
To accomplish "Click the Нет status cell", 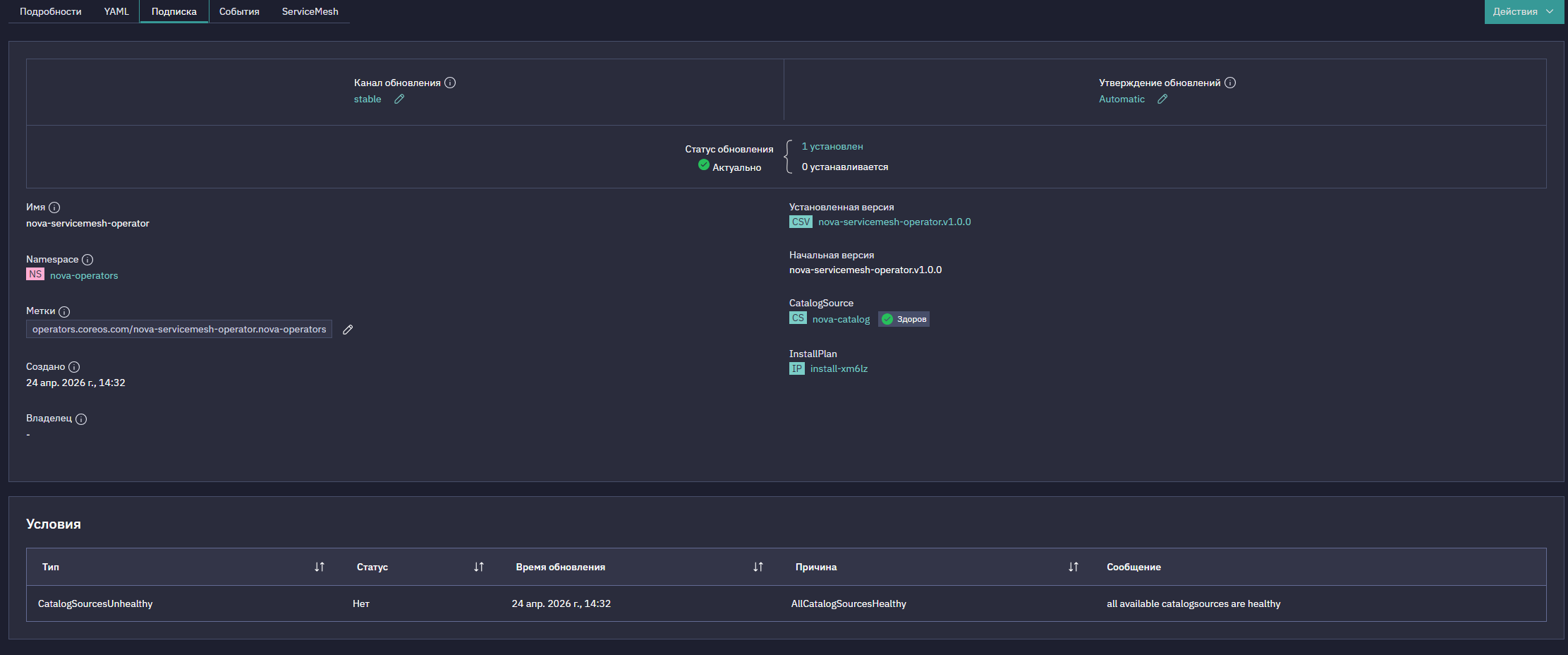I will click(x=361, y=603).
